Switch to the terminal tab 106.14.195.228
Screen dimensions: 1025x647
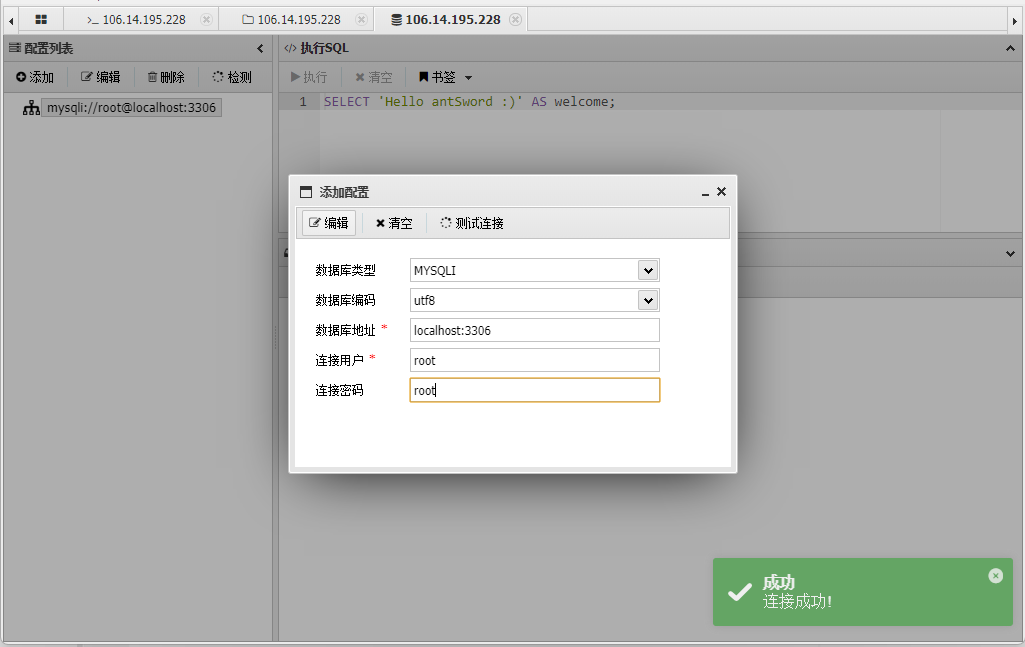tap(137, 20)
